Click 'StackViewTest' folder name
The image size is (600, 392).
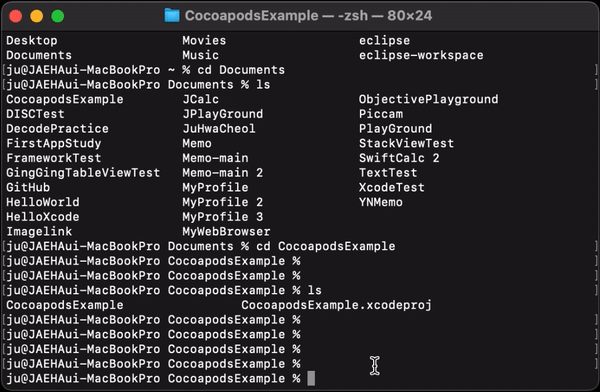point(406,143)
